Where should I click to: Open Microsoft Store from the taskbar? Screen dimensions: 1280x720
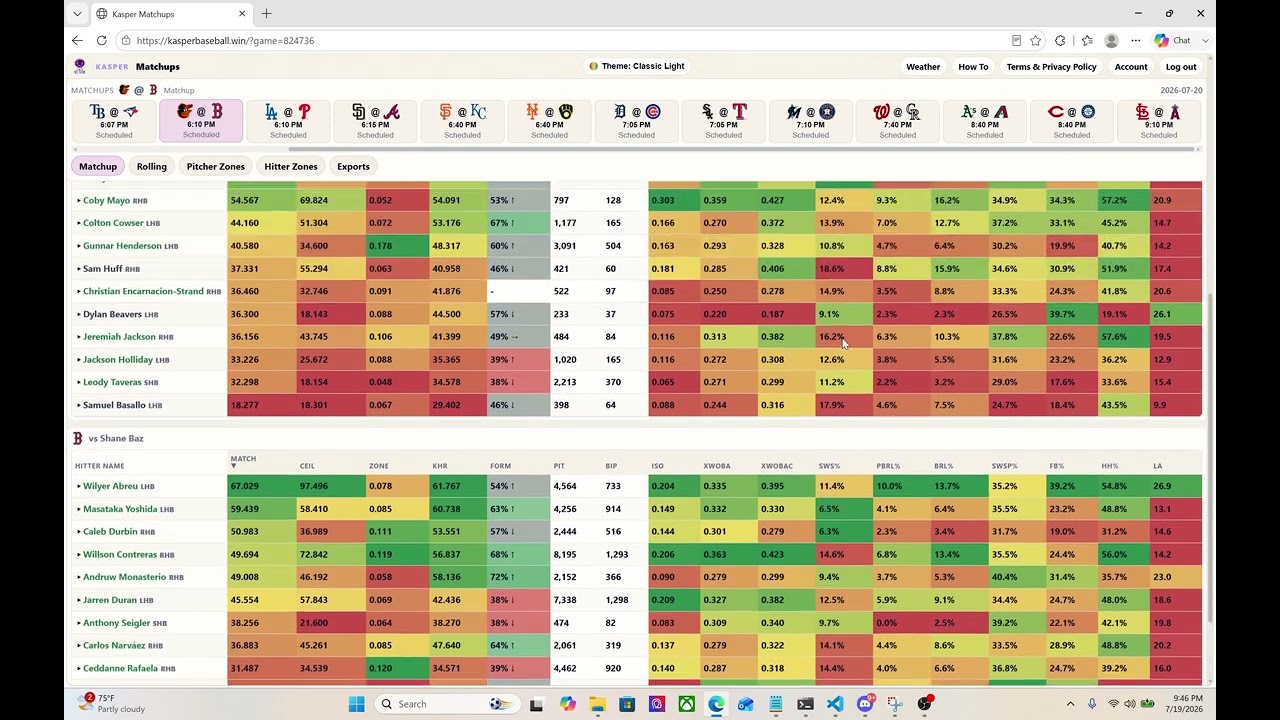627,704
